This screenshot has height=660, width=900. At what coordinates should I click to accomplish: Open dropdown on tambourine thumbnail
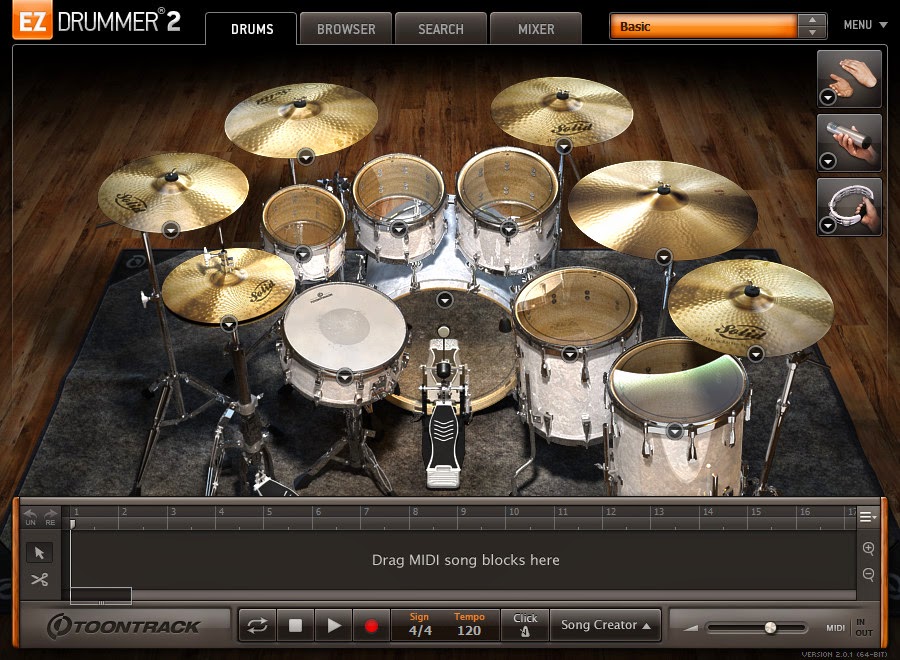point(827,226)
